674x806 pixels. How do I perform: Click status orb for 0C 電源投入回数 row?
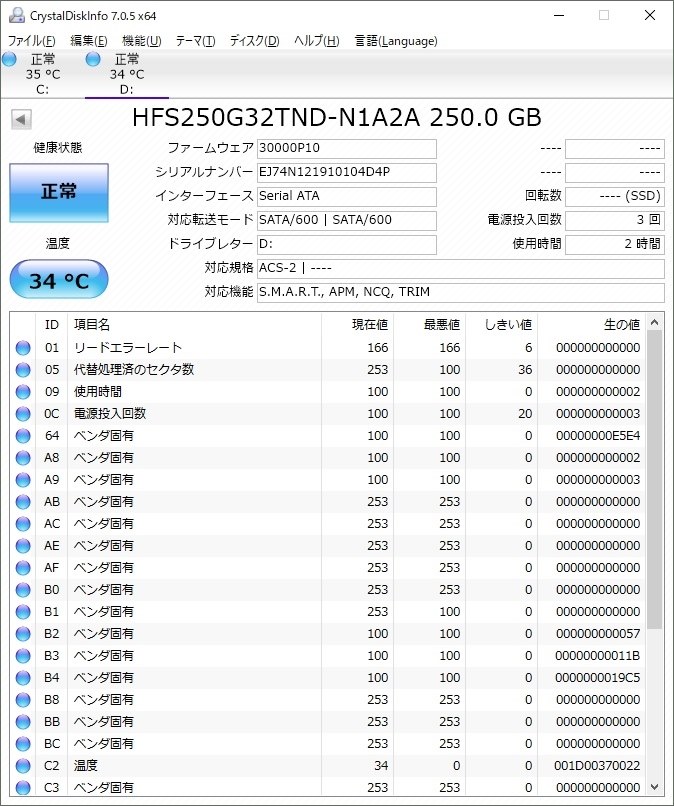pos(23,414)
